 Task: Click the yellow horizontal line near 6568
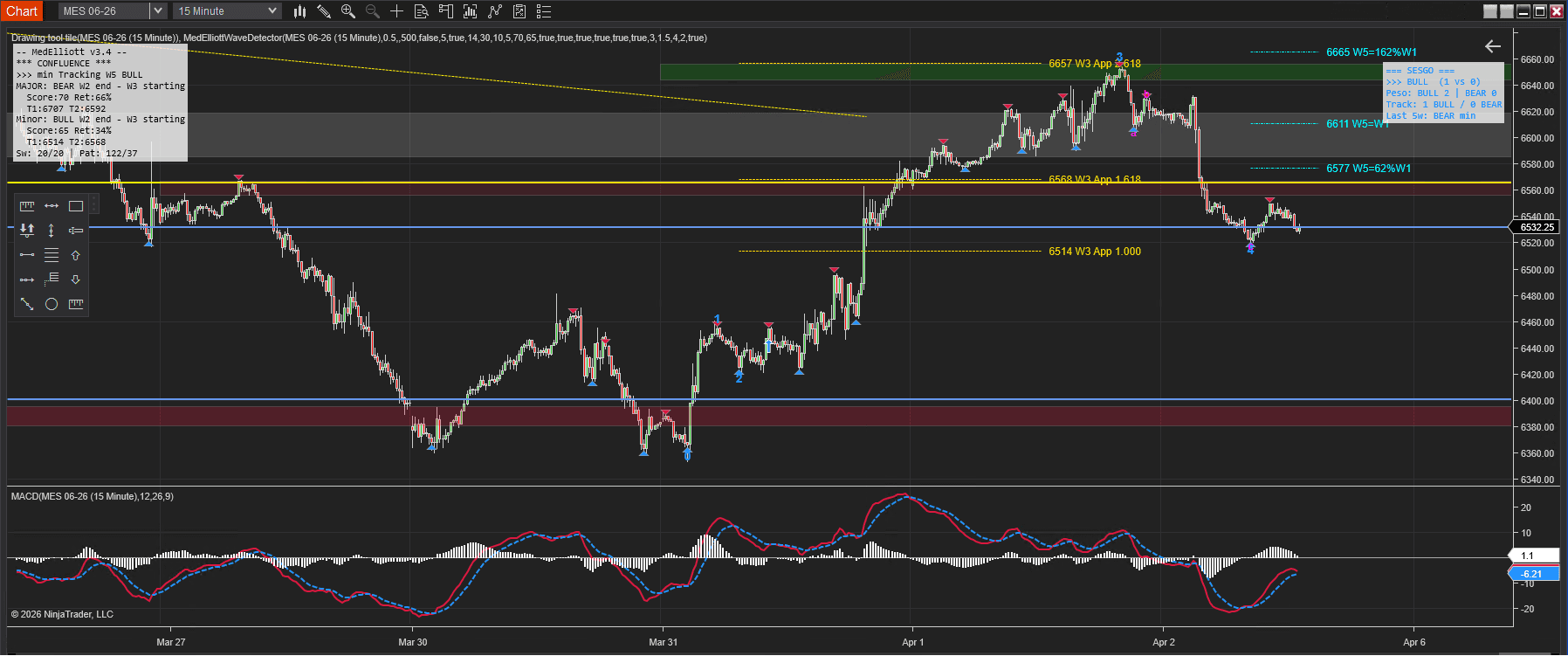(759, 183)
